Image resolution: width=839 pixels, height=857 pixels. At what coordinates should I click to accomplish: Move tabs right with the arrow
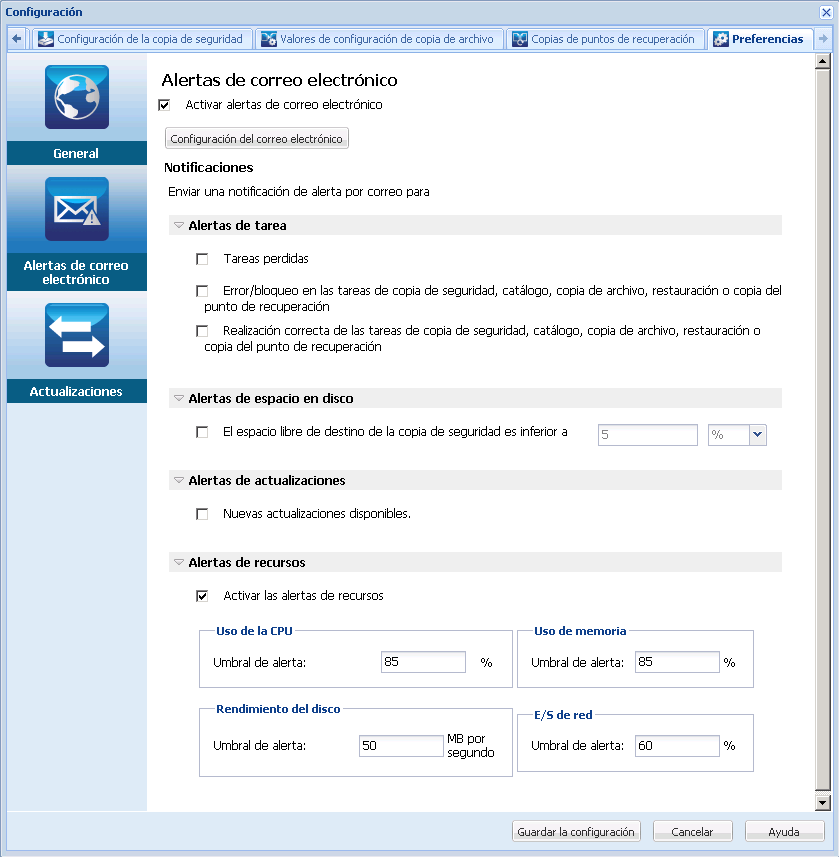click(x=823, y=39)
